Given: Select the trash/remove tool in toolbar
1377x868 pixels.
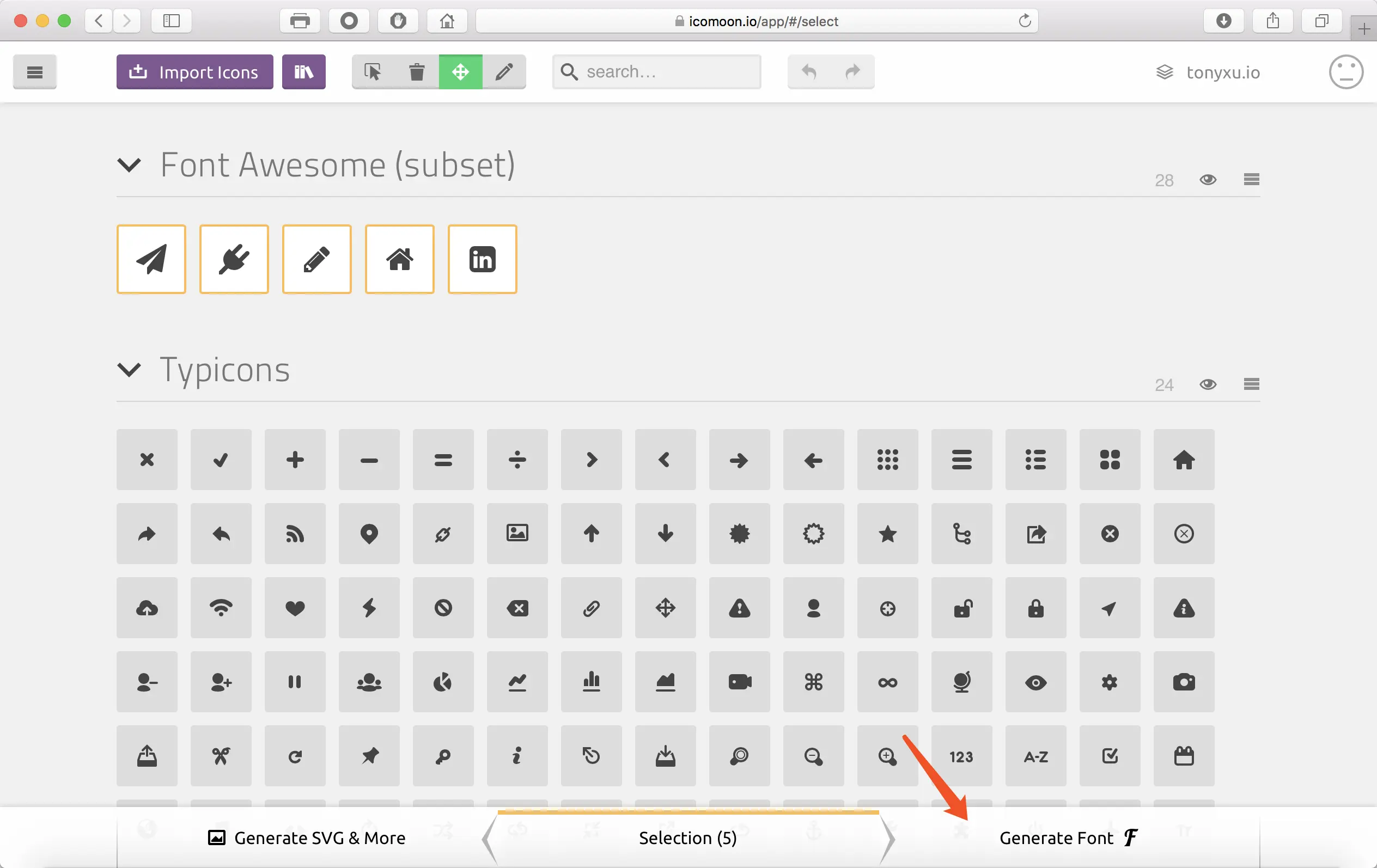Looking at the screenshot, I should [x=417, y=72].
